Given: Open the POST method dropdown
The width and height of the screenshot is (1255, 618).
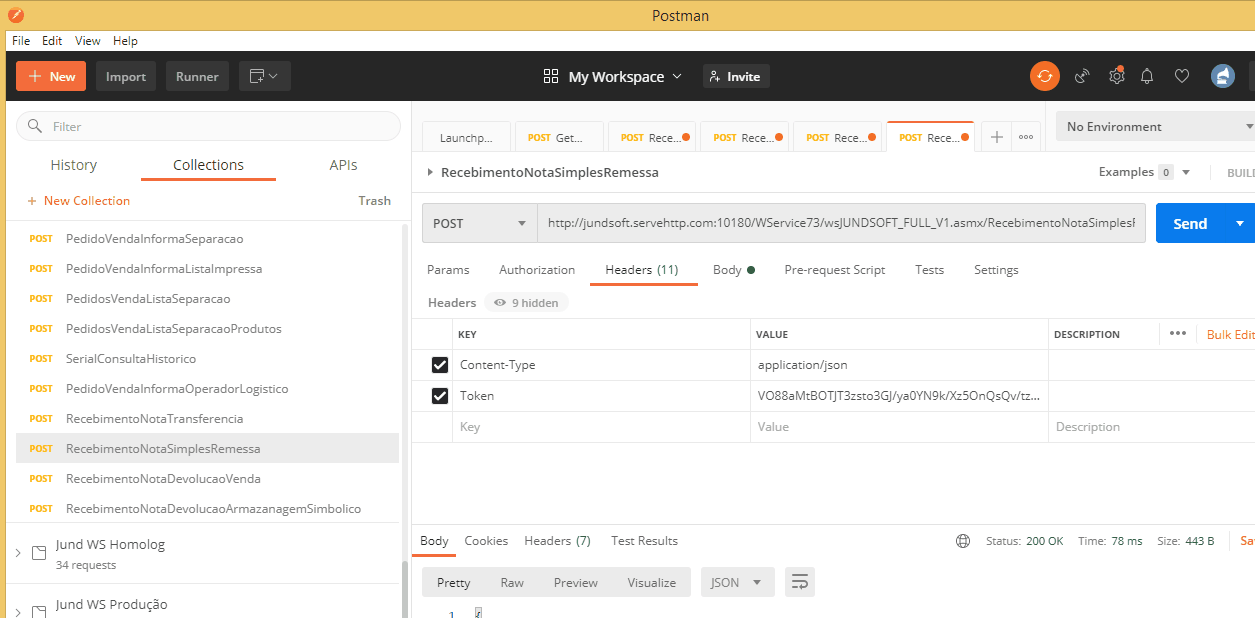Looking at the screenshot, I should [479, 224].
